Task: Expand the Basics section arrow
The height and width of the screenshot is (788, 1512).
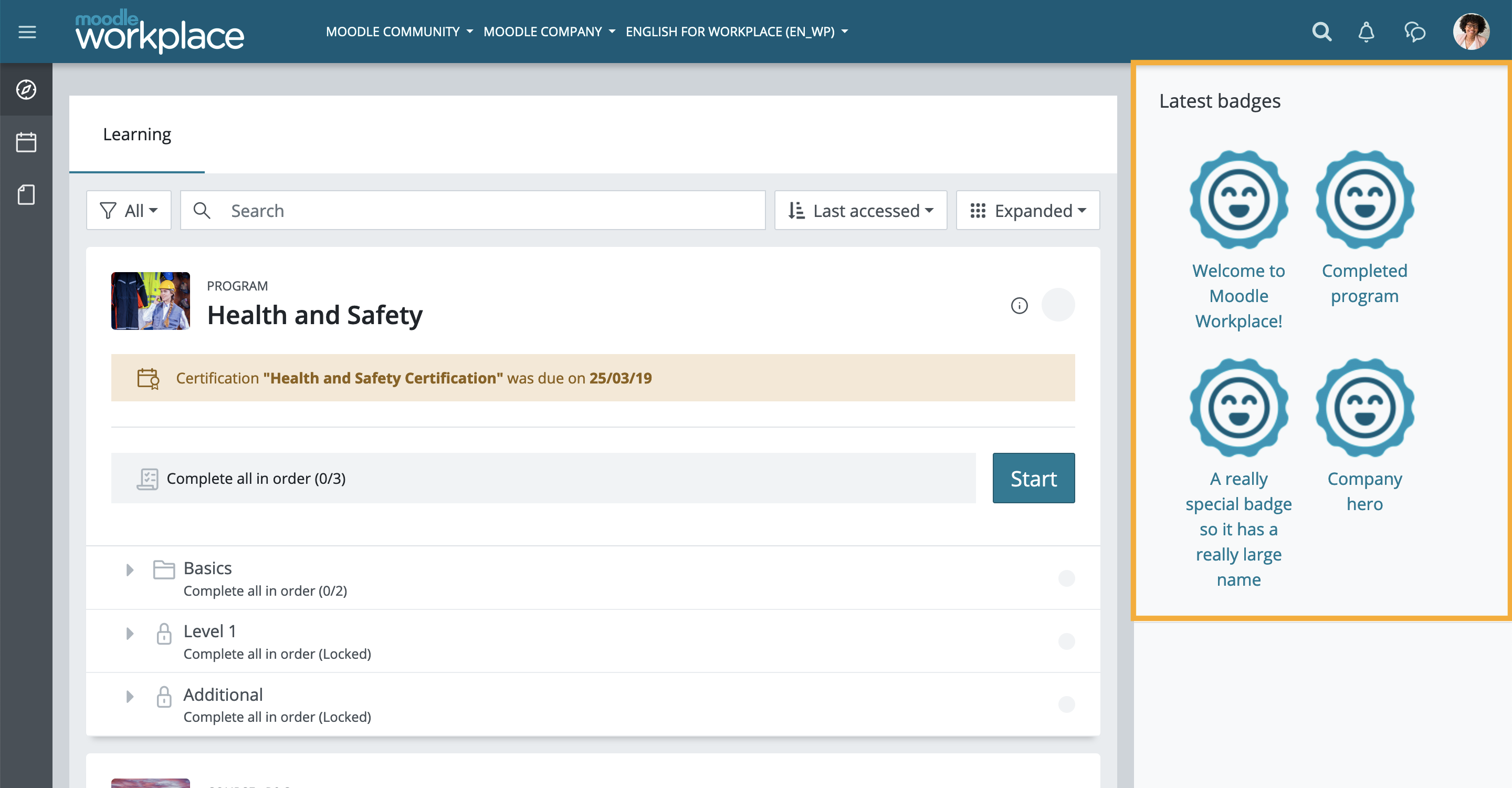Action: 130,569
